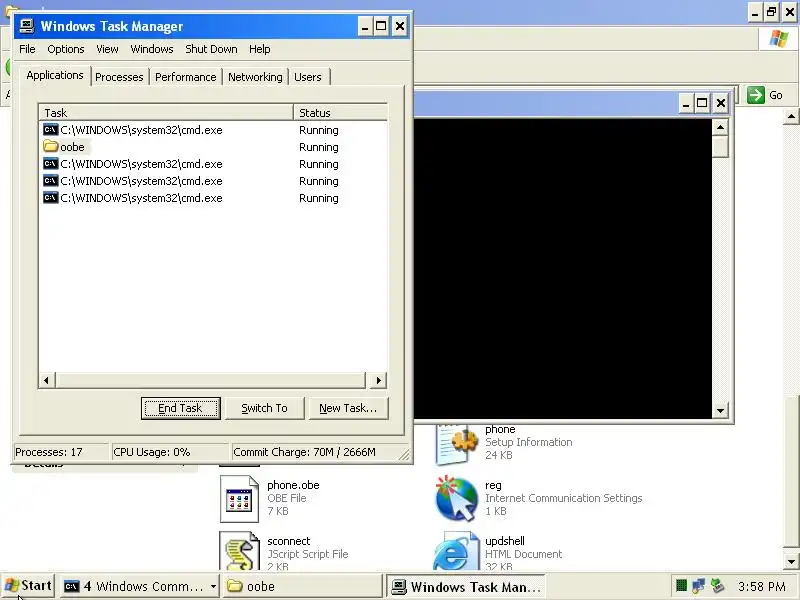800x600 pixels.
Task: Click the Switch To button
Action: pos(264,408)
